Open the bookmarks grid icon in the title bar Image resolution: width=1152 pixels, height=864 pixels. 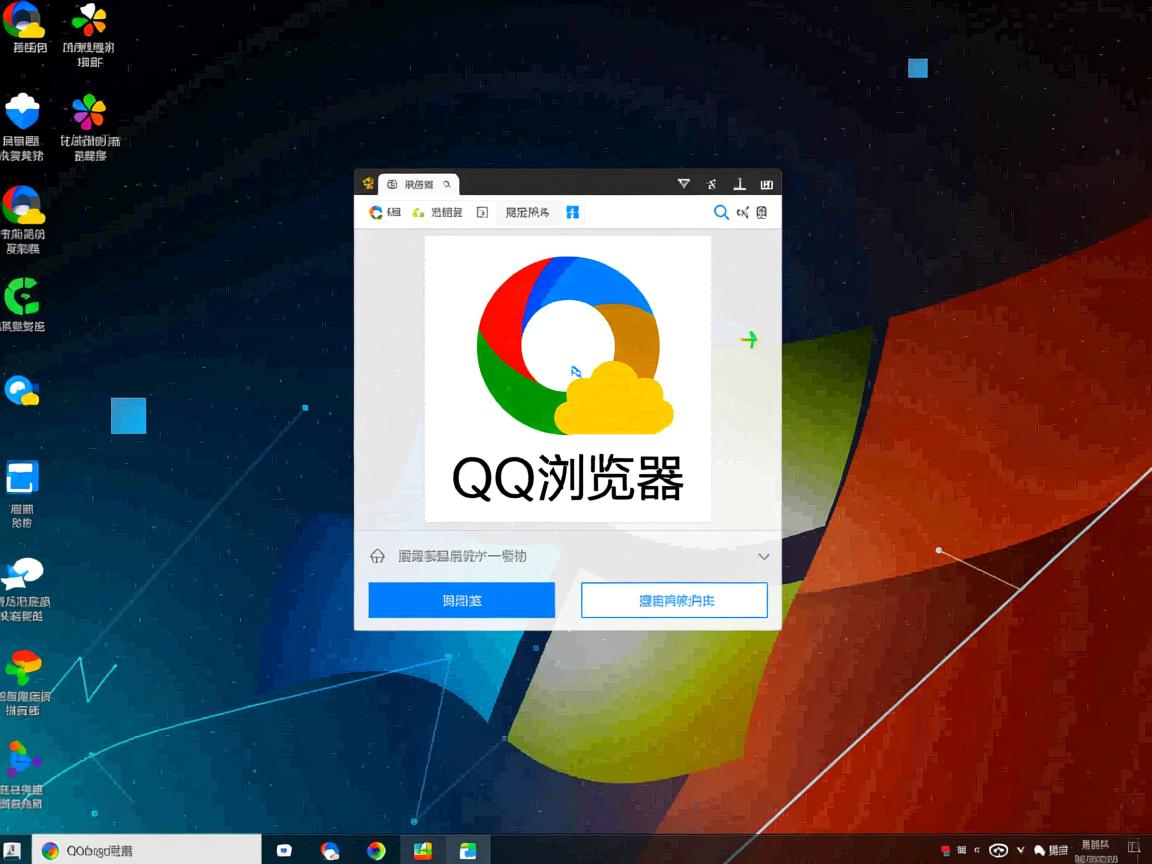point(768,184)
